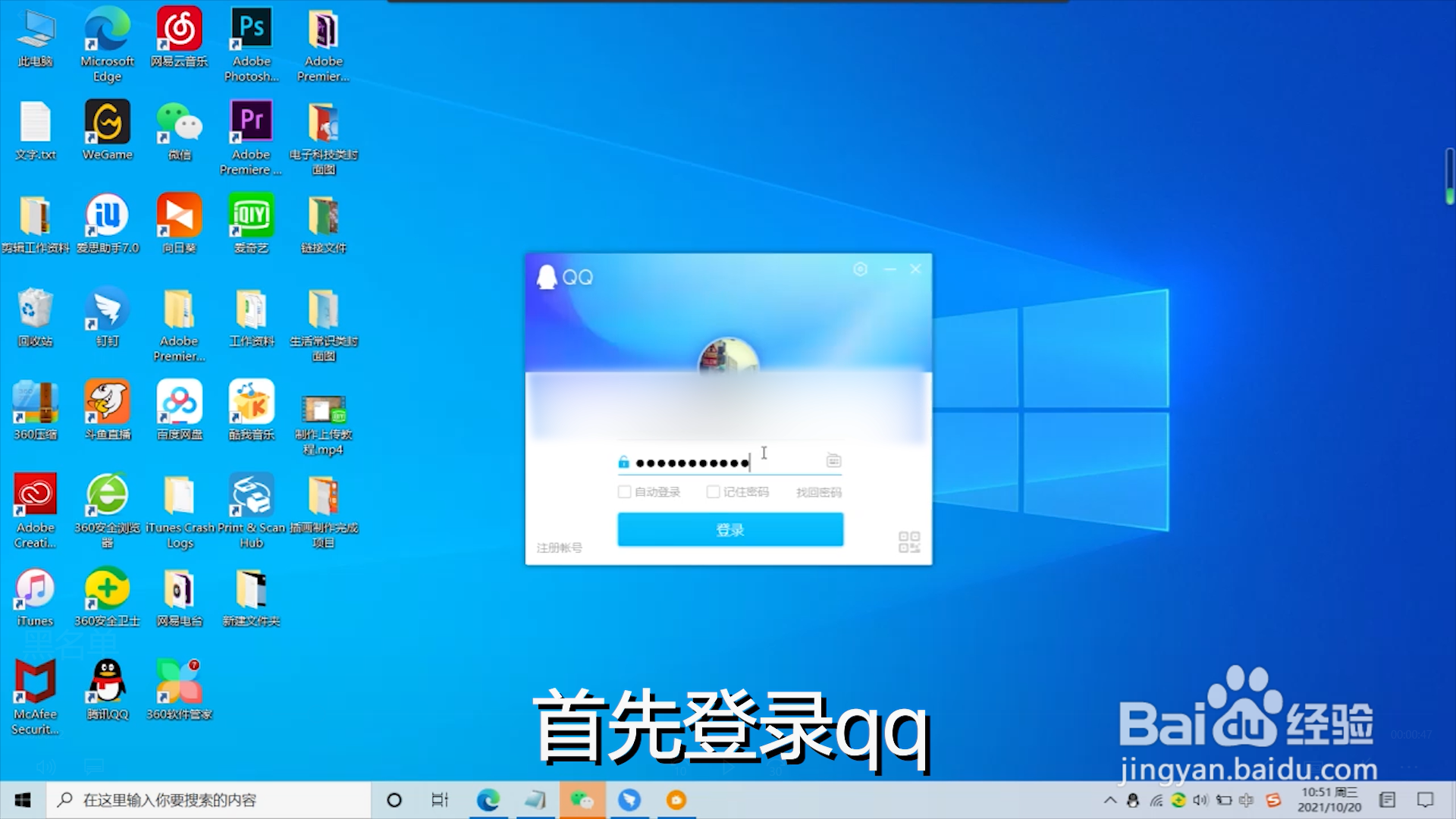Select the 此电脑 desktop icon

(35, 38)
